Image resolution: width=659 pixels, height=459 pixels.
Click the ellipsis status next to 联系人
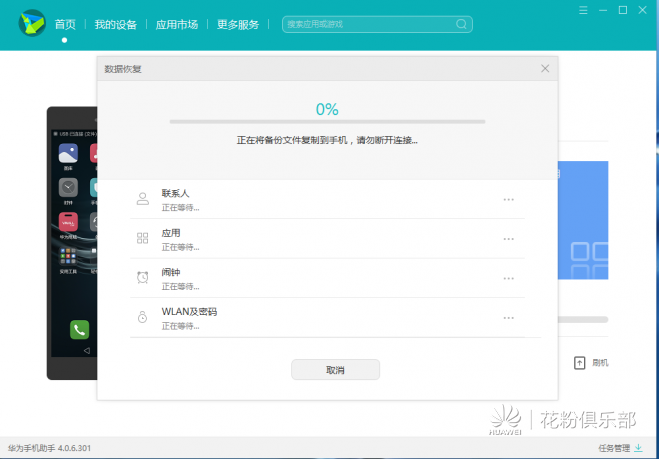(509, 200)
